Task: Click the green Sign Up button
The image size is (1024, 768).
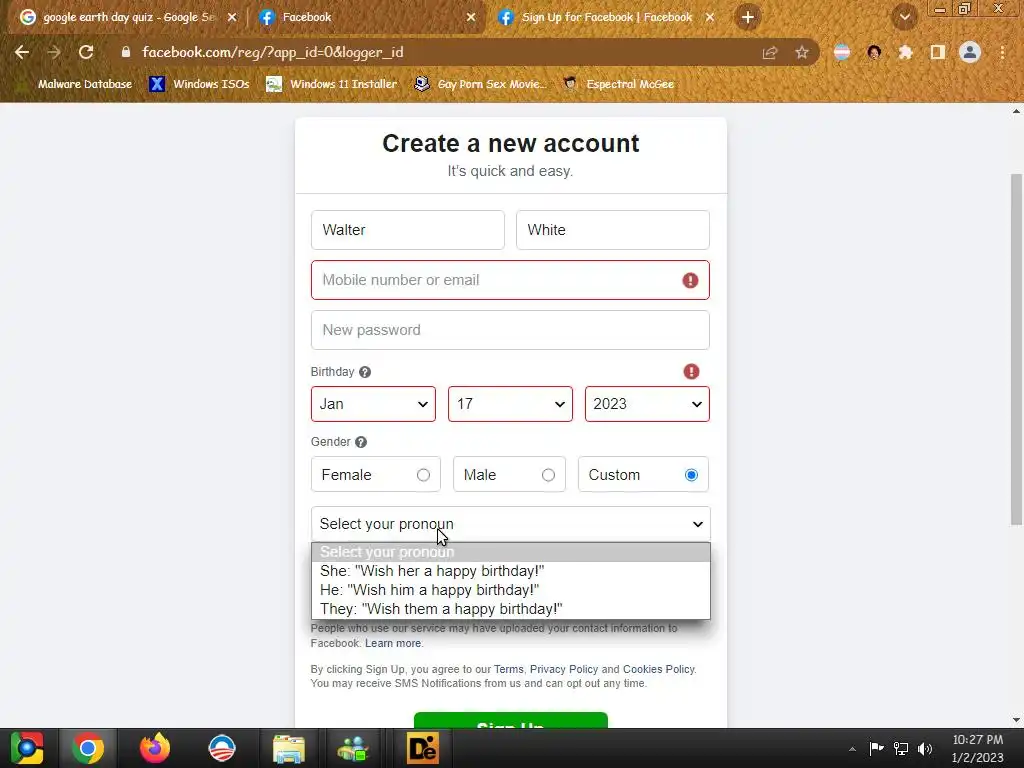Action: pos(511,720)
